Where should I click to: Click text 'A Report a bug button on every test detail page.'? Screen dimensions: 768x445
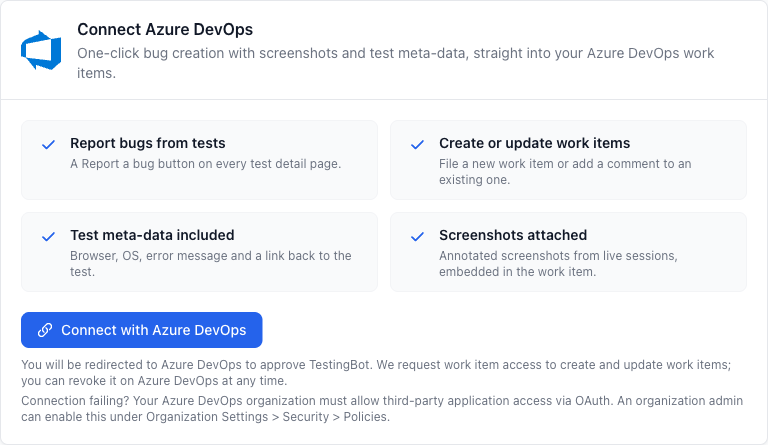[205, 164]
